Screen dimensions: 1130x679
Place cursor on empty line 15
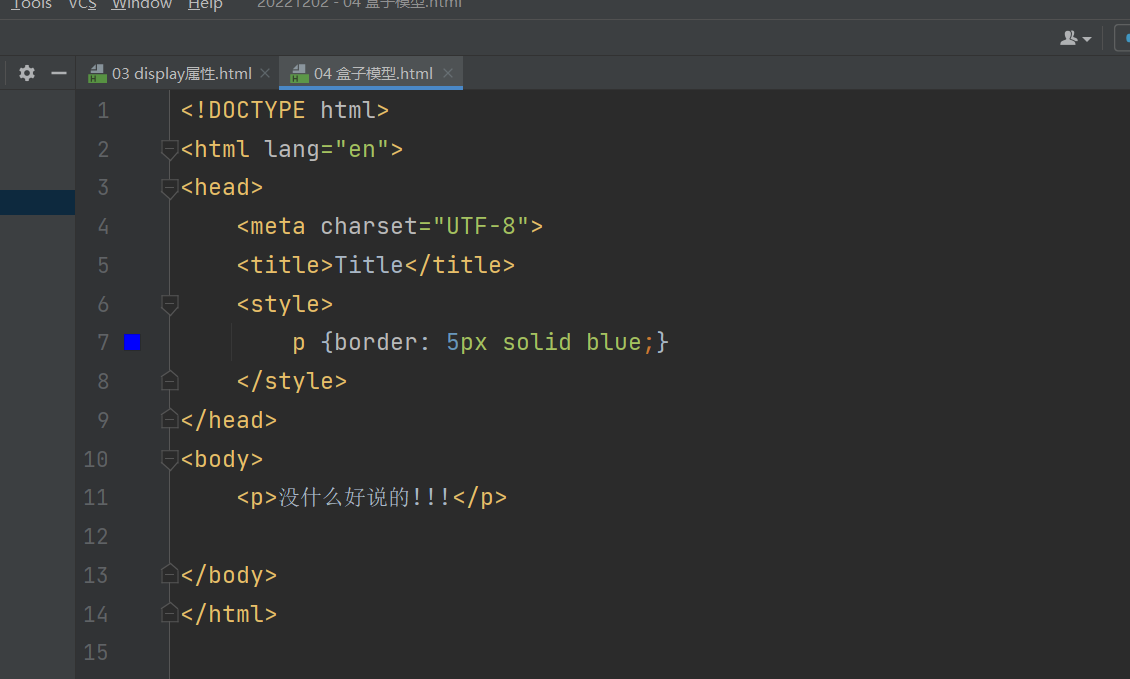click(x=400, y=652)
